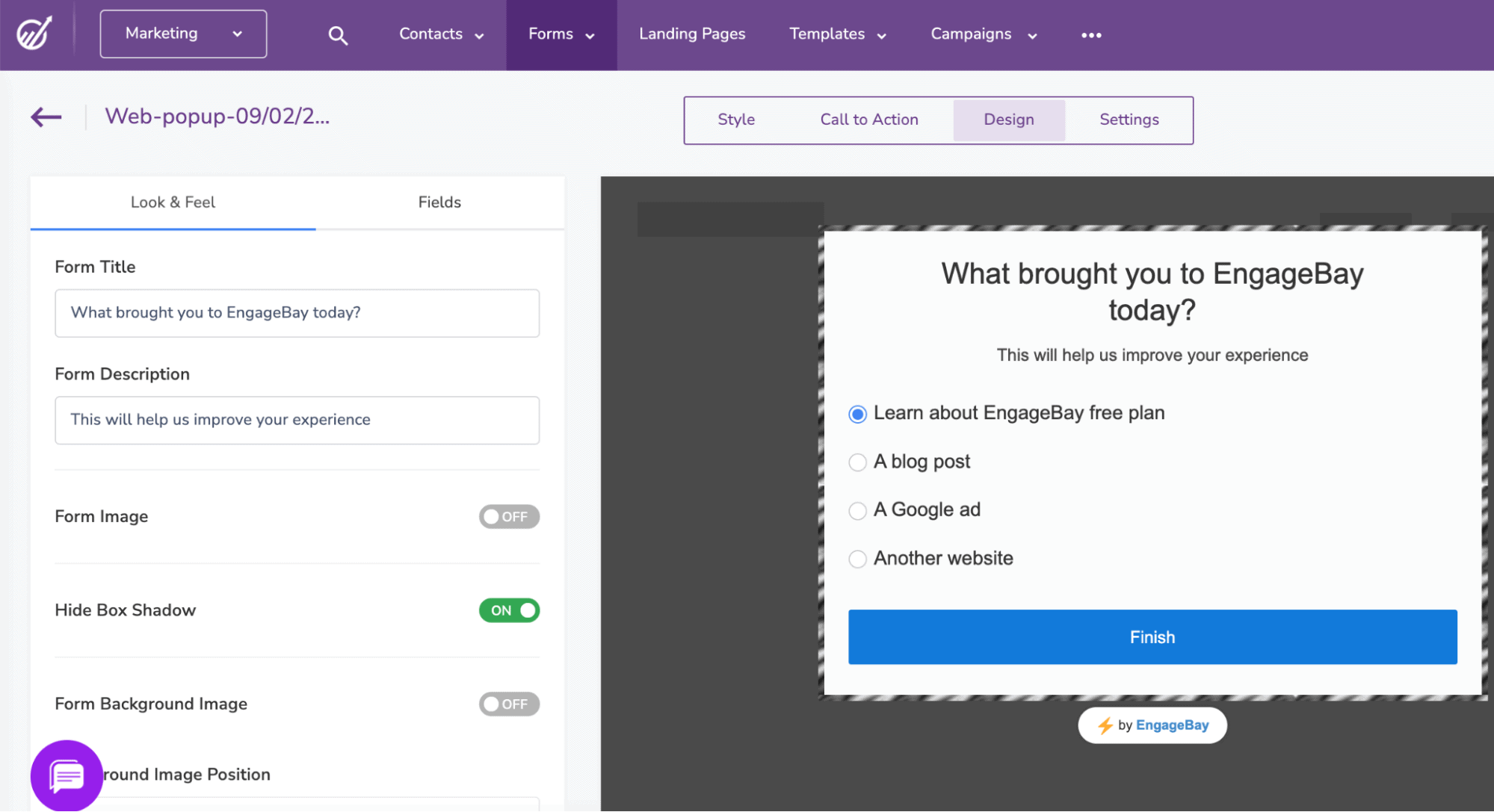This screenshot has height=812, width=1494.
Task: Open Landing Pages in the navbar
Action: pos(692,34)
